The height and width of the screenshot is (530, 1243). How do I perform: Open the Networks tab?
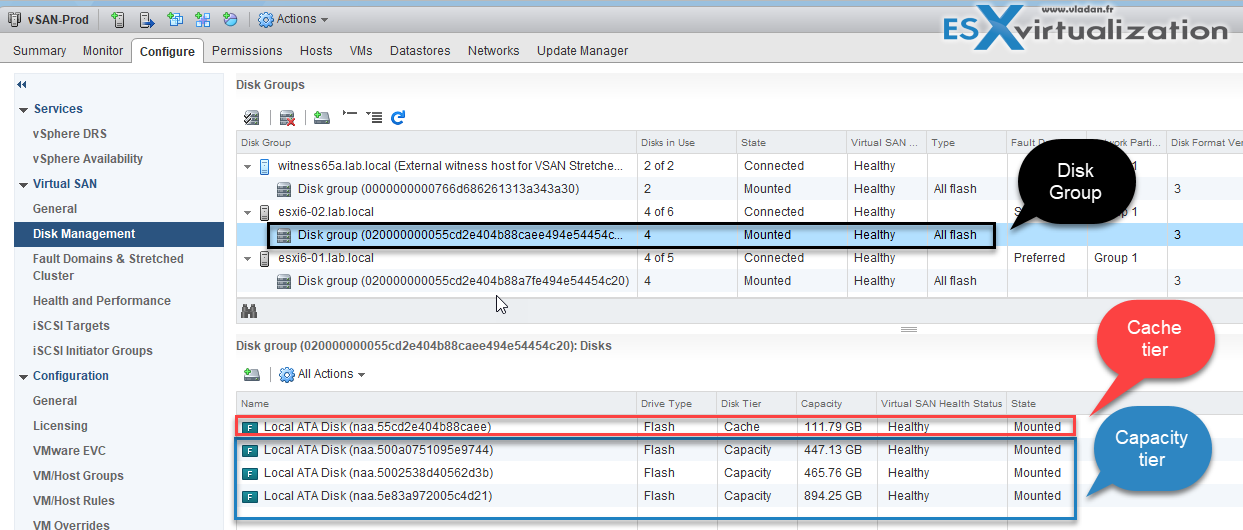(494, 51)
